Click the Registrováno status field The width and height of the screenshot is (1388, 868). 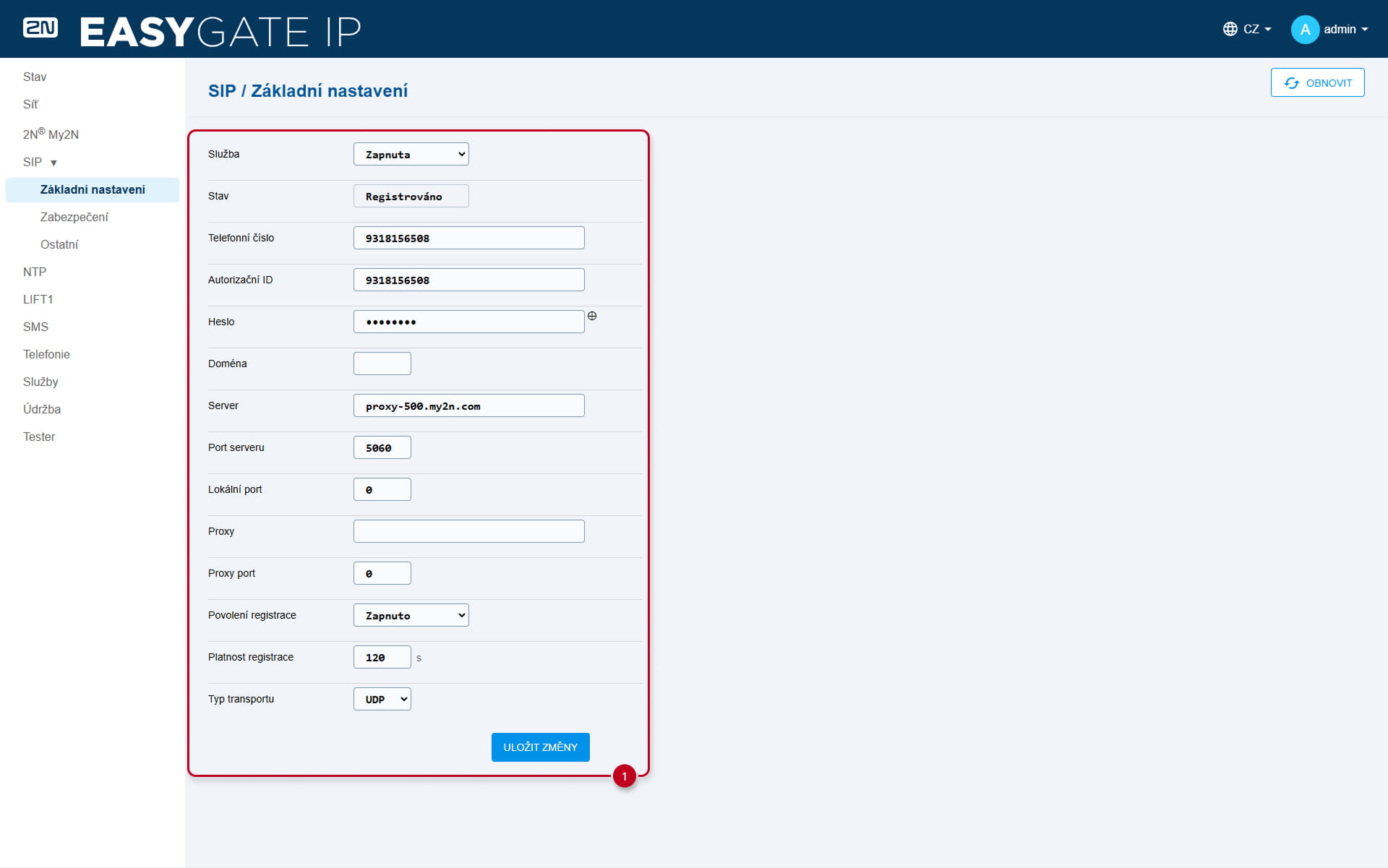(411, 196)
